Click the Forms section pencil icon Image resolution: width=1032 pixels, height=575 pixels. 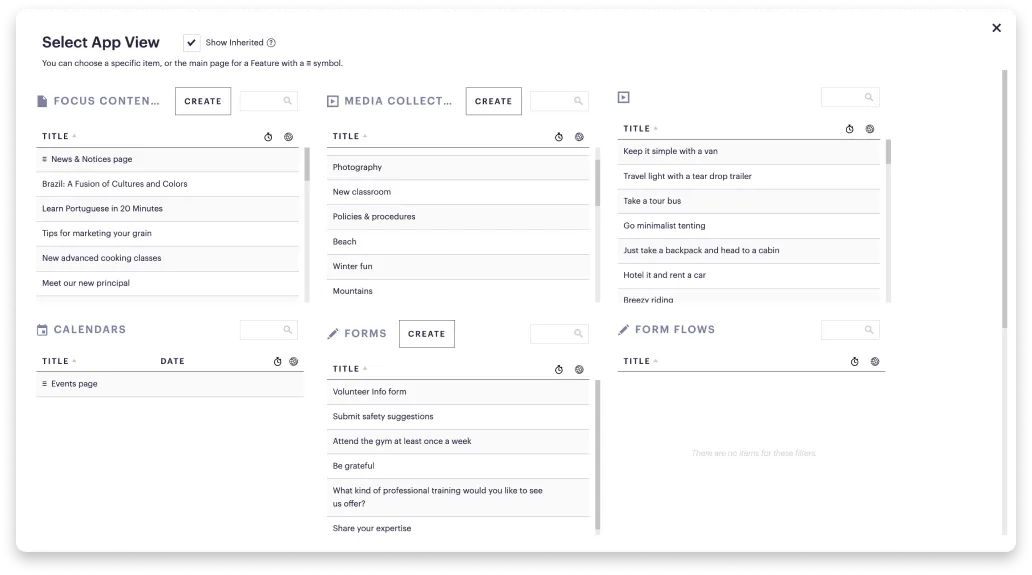click(x=333, y=334)
